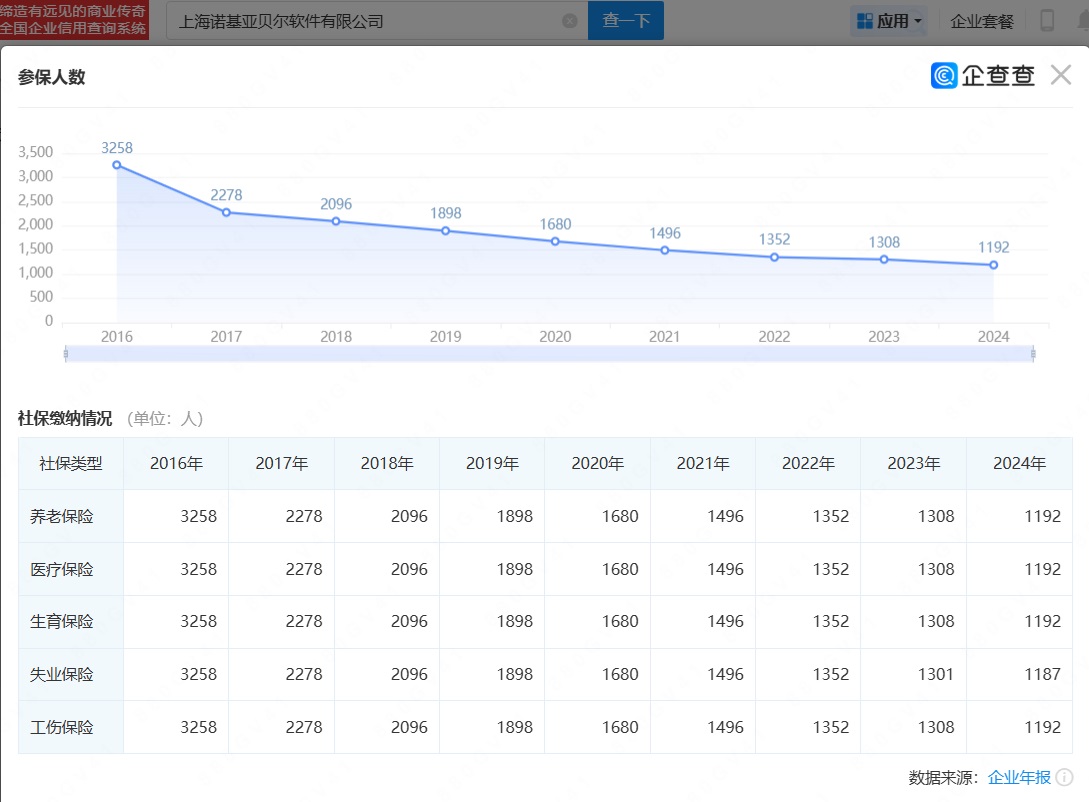Click the chart zoom range bar
Viewport: 1089px width, 802px height.
(x=549, y=354)
